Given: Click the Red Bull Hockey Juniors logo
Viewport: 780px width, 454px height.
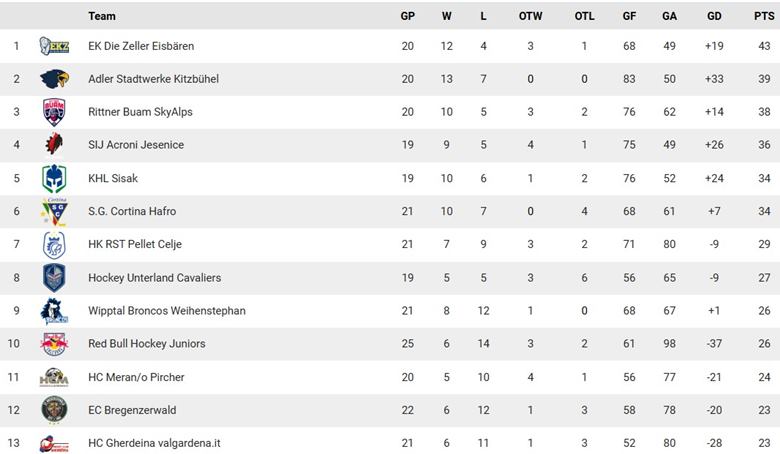Looking at the screenshot, I should (53, 344).
